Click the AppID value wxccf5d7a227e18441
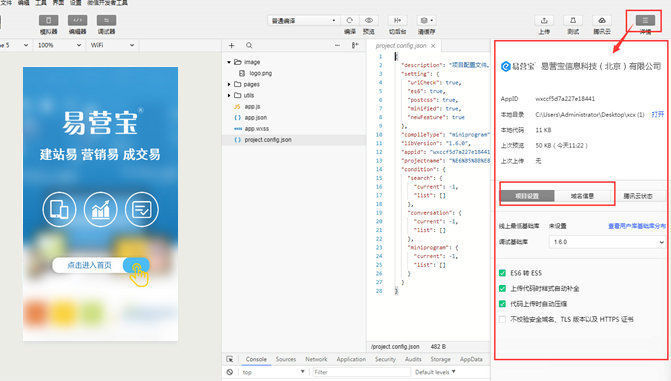Image resolution: width=671 pixels, height=381 pixels. [565, 99]
